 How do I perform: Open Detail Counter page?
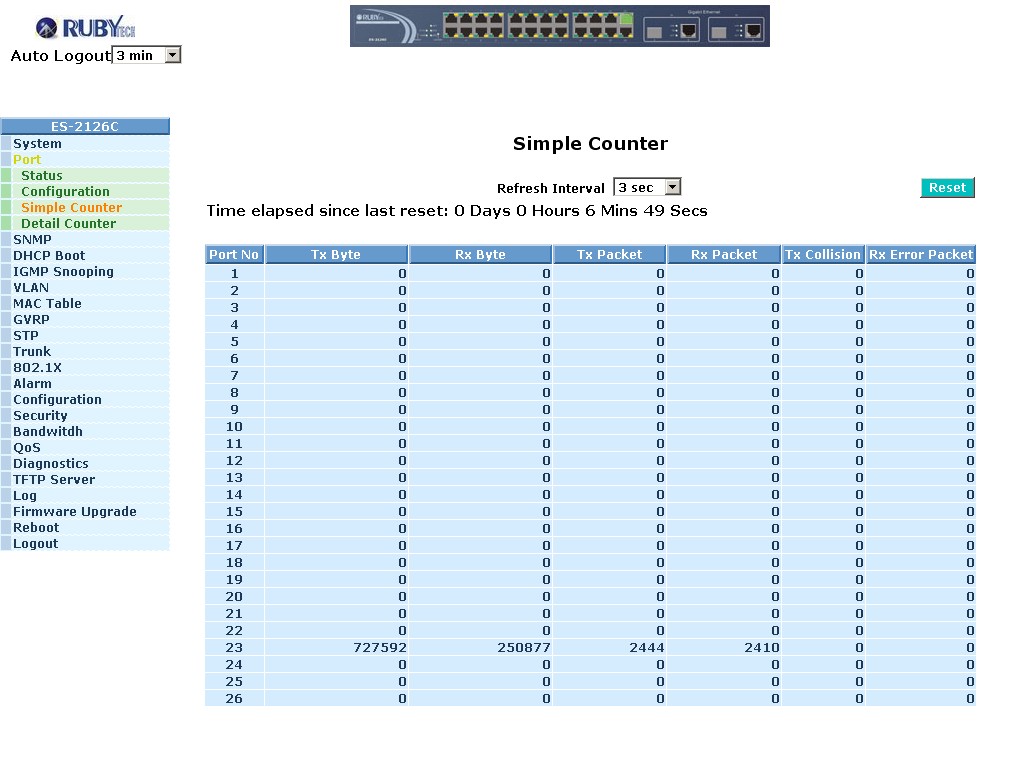point(69,223)
